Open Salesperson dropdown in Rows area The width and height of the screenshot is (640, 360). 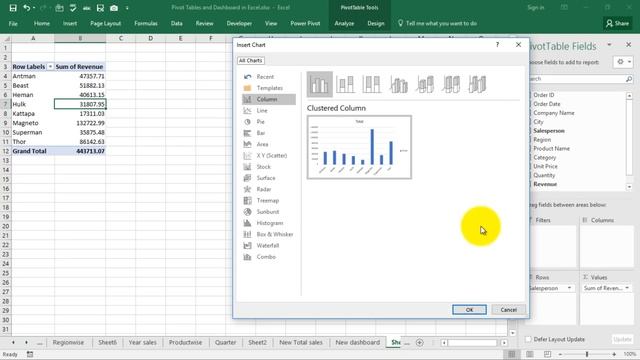(x=569, y=288)
